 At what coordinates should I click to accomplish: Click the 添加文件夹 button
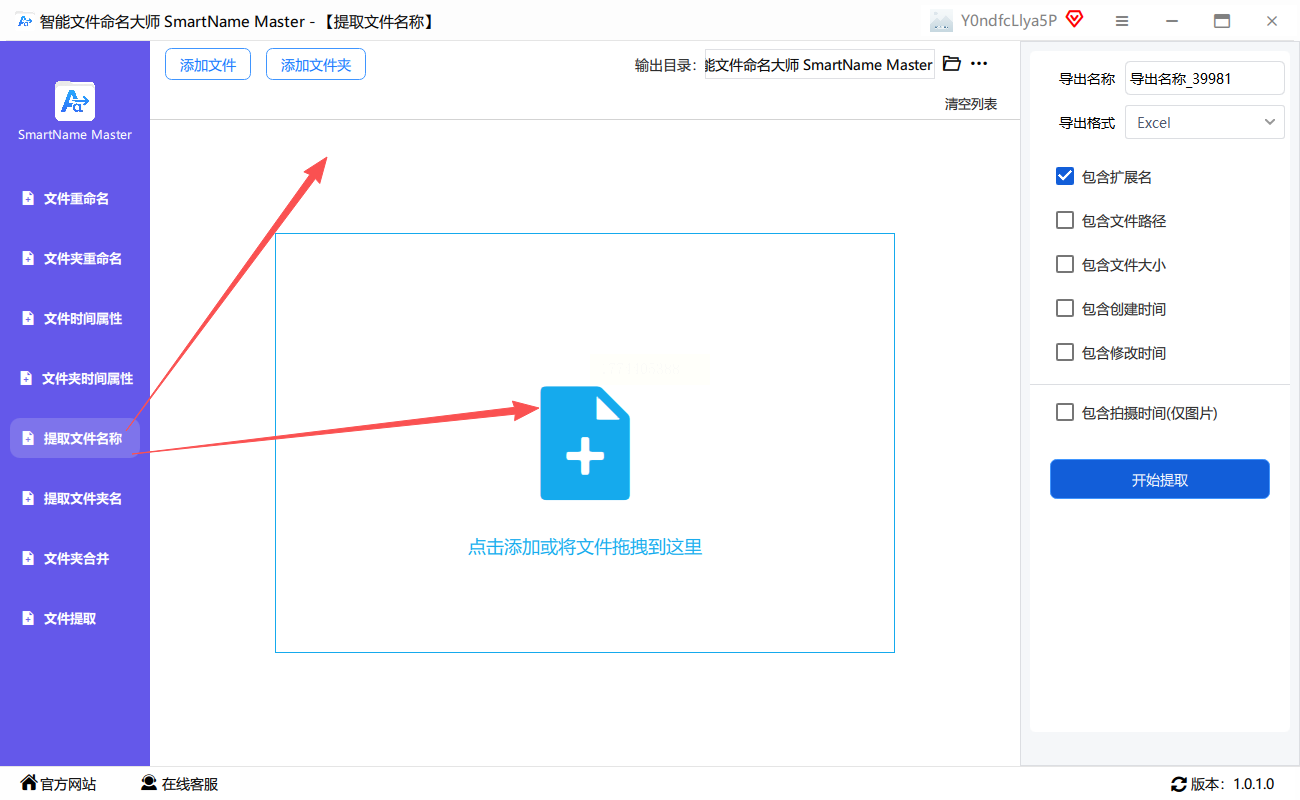(316, 65)
